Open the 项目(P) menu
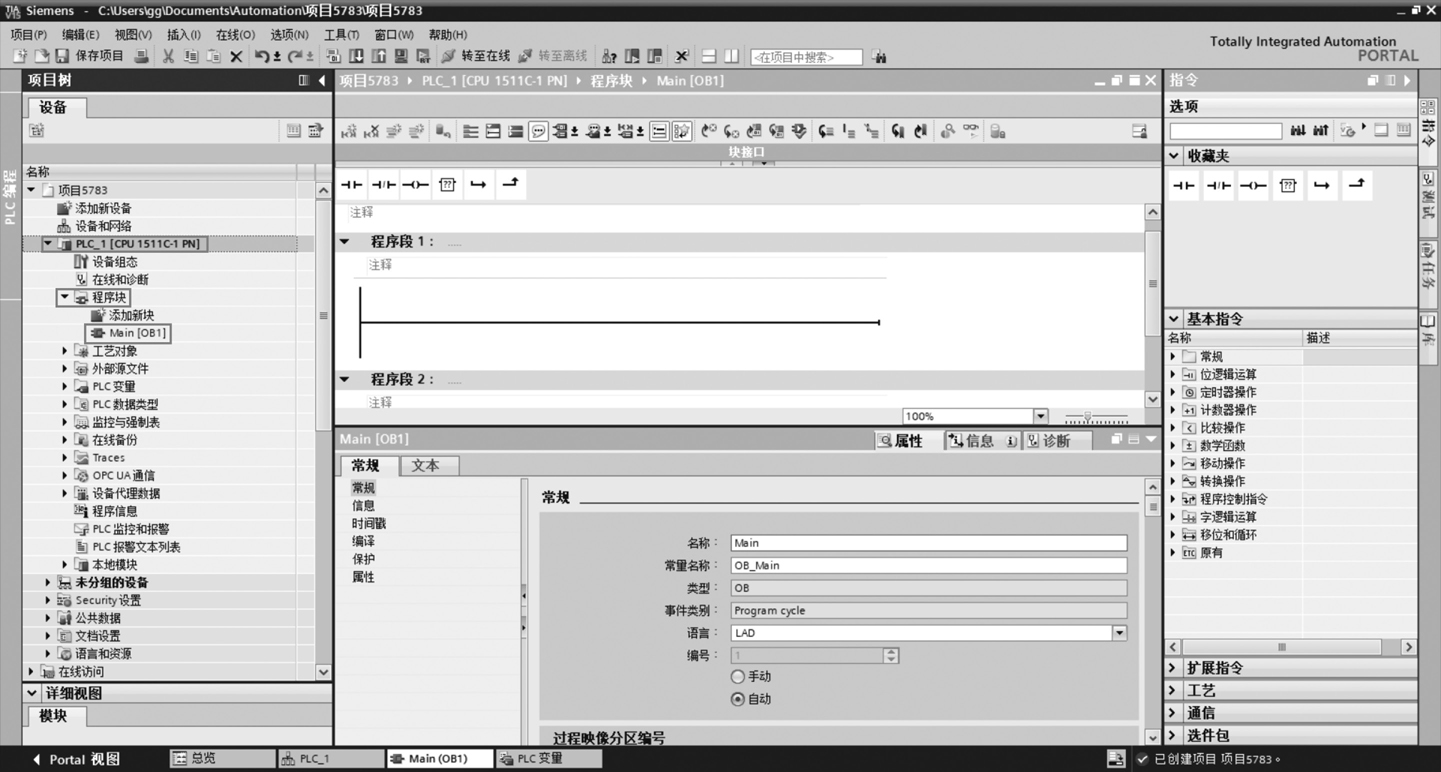The width and height of the screenshot is (1441, 772). pos(28,34)
